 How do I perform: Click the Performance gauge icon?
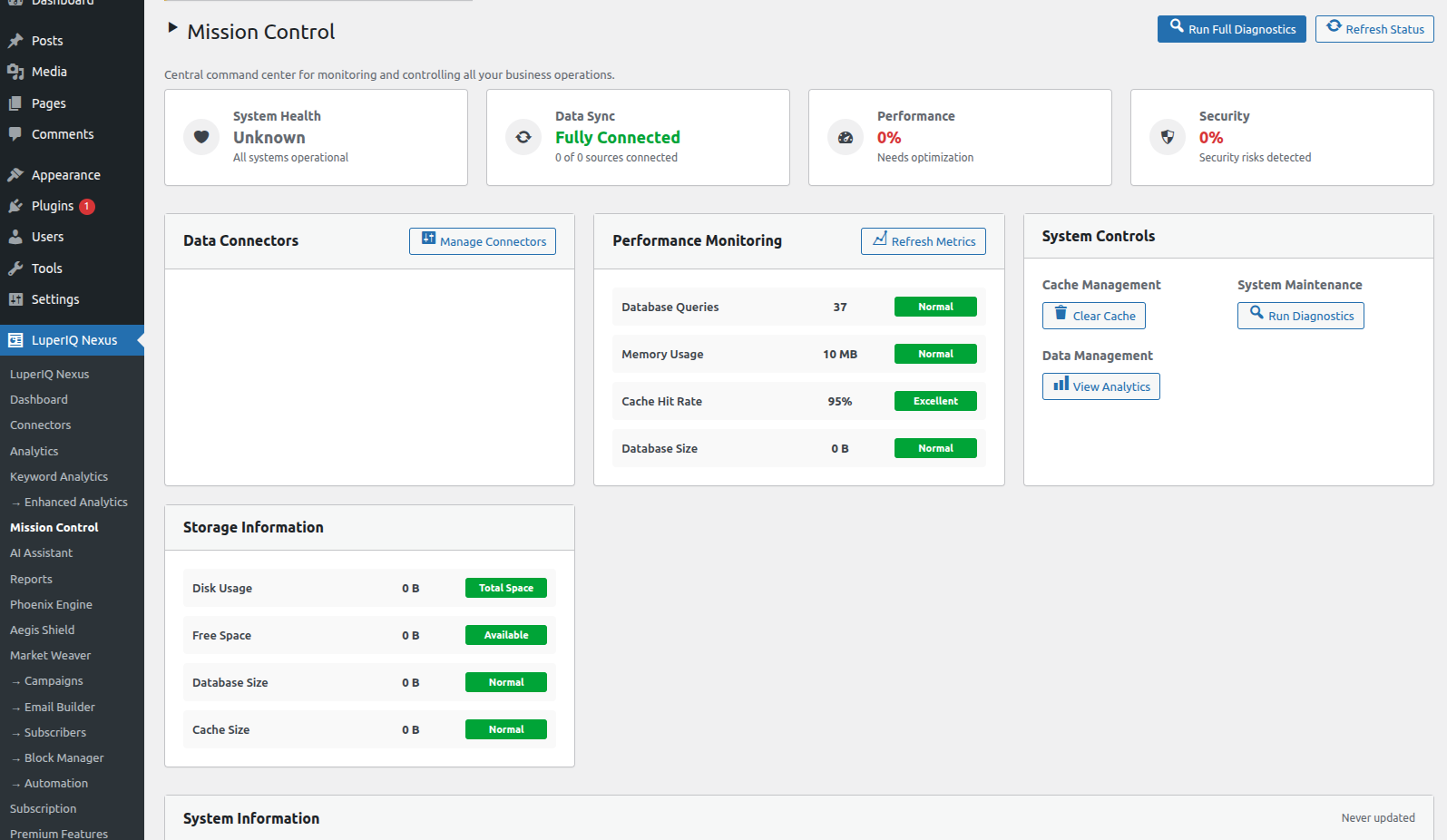tap(846, 137)
